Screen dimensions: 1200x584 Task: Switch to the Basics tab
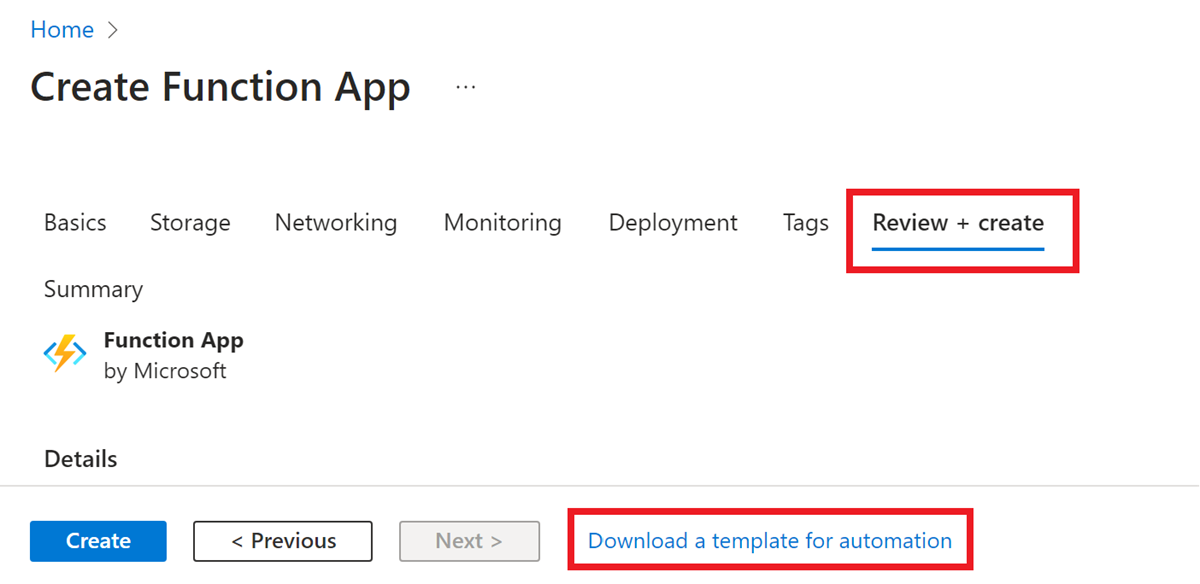click(75, 222)
